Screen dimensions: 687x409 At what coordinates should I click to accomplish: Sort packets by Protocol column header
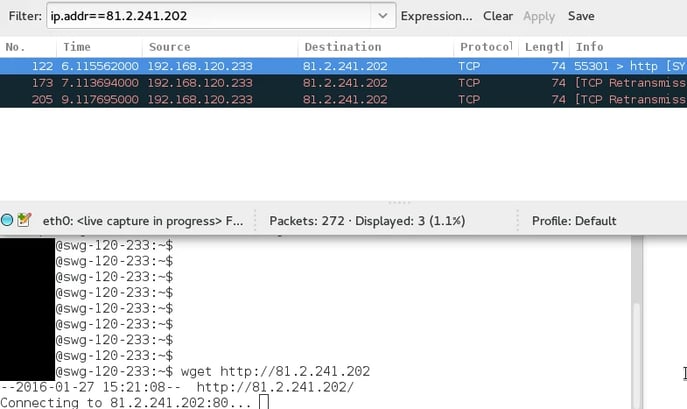(485, 47)
